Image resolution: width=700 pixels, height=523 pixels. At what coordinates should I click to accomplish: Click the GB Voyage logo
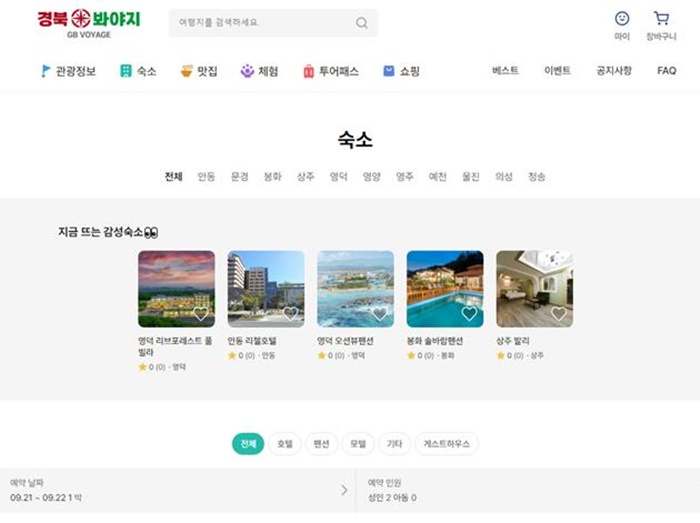click(x=89, y=22)
